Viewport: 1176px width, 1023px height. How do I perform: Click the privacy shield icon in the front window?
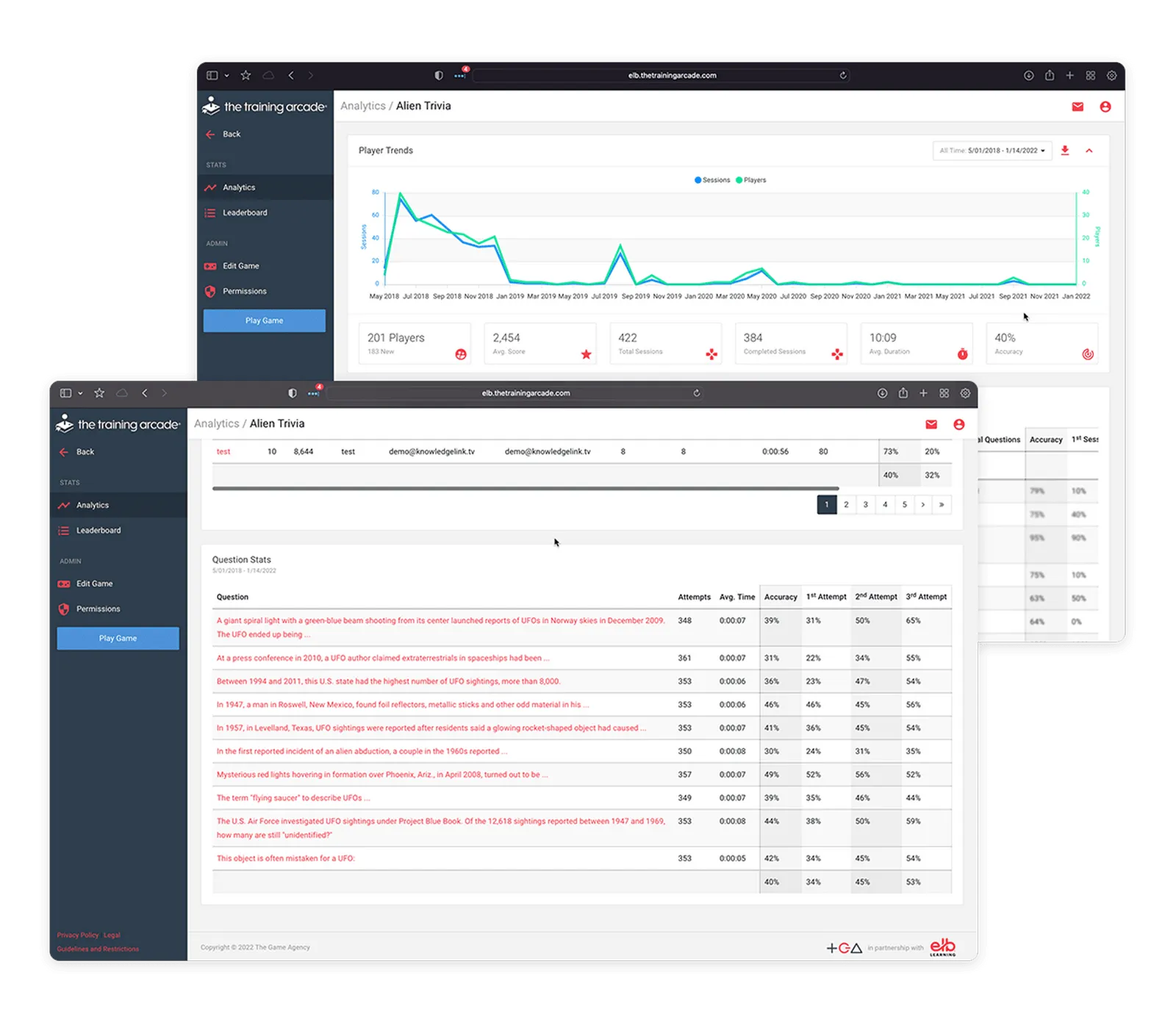293,393
